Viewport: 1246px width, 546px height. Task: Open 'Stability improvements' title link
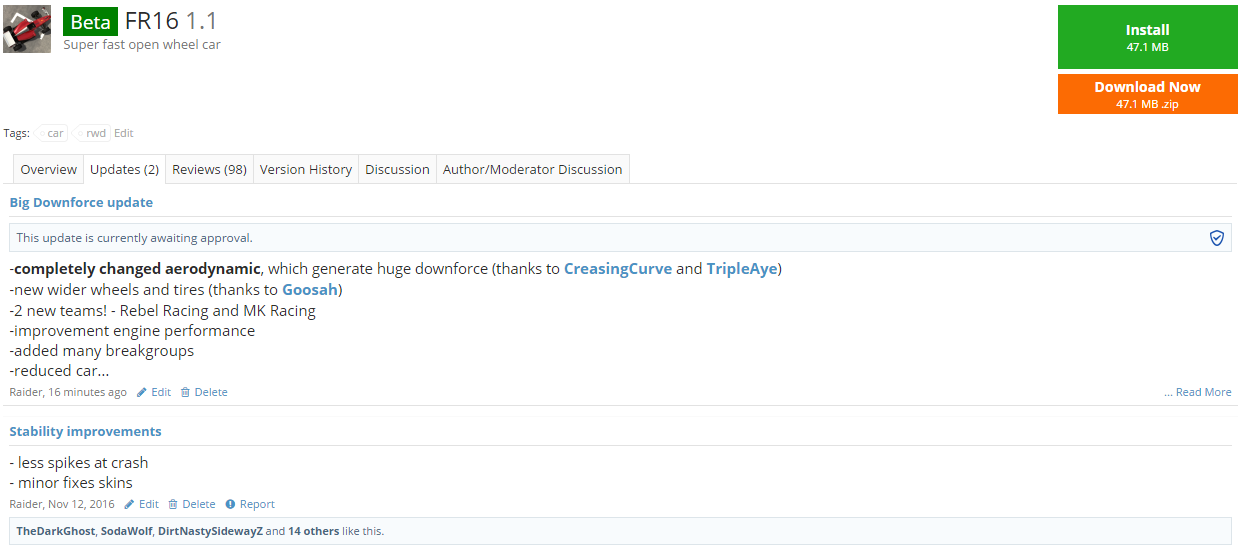(x=85, y=431)
